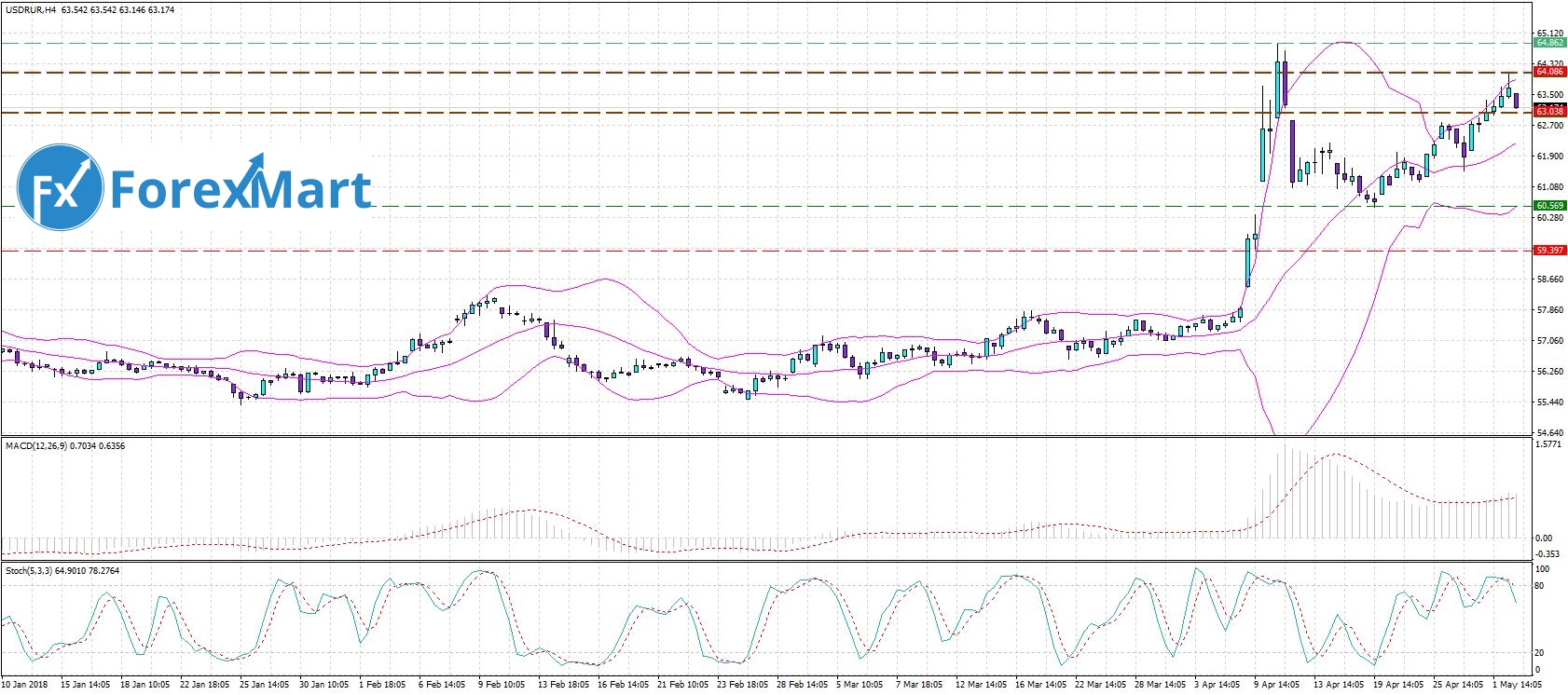The width and height of the screenshot is (1568, 695).
Task: Click the 20 Stochastic scale value
Action: pos(1540,652)
